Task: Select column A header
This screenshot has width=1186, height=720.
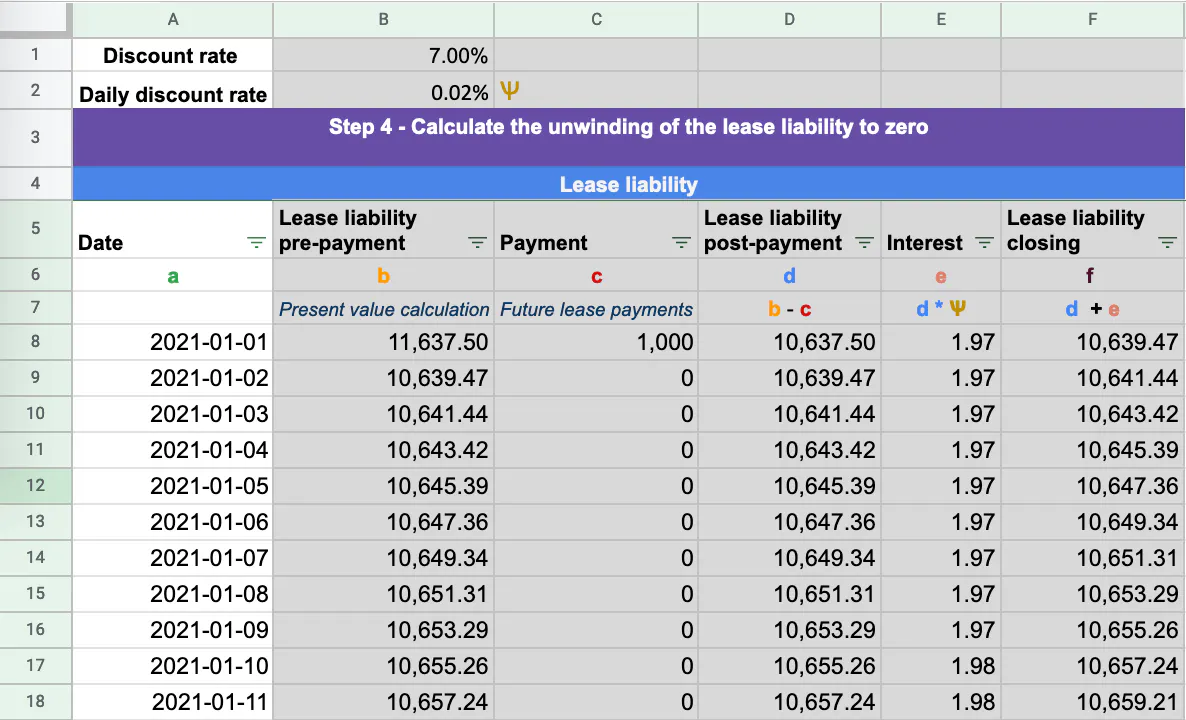Action: [x=172, y=20]
